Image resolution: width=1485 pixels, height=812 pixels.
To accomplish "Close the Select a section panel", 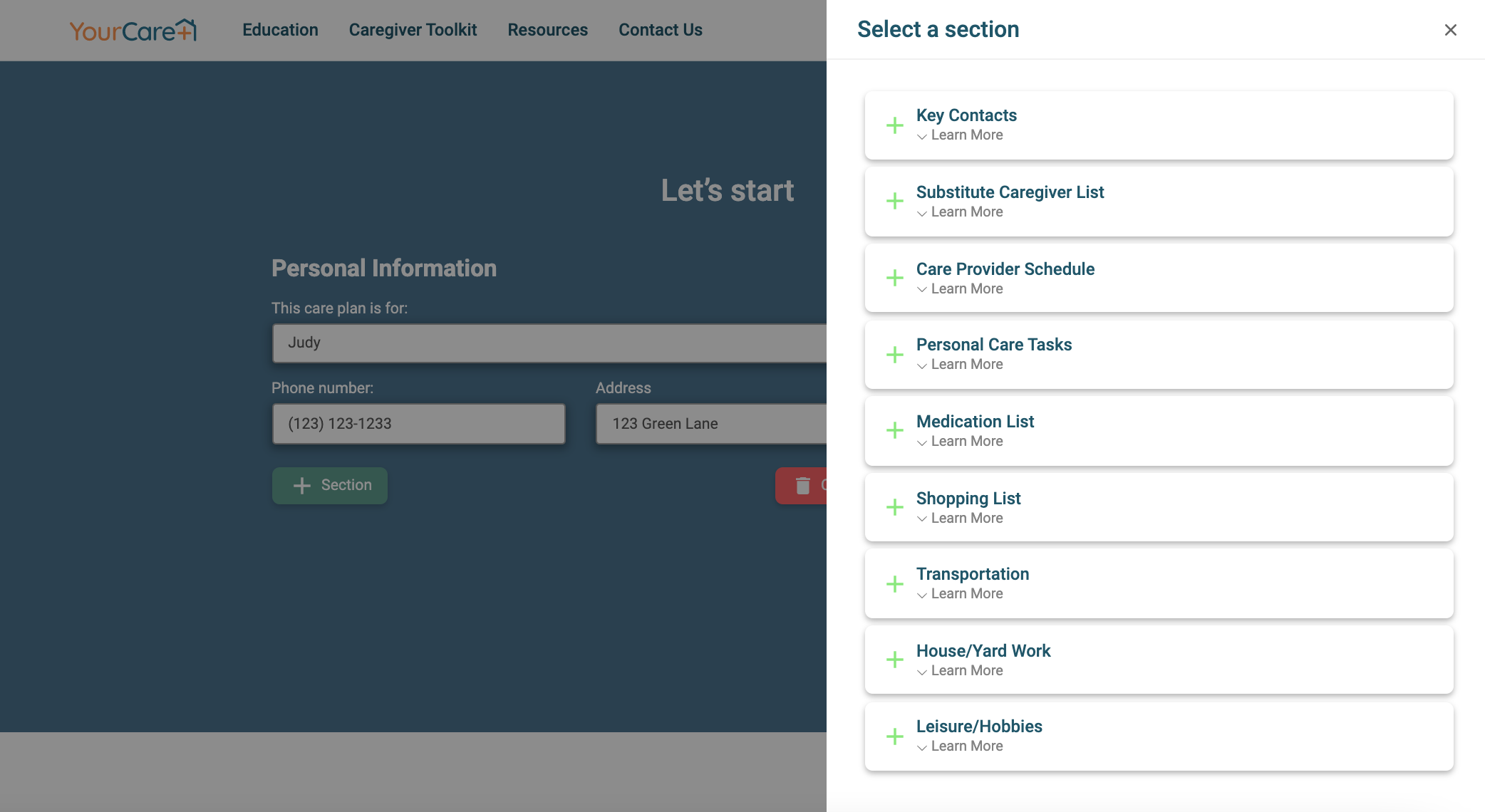I will [1450, 30].
